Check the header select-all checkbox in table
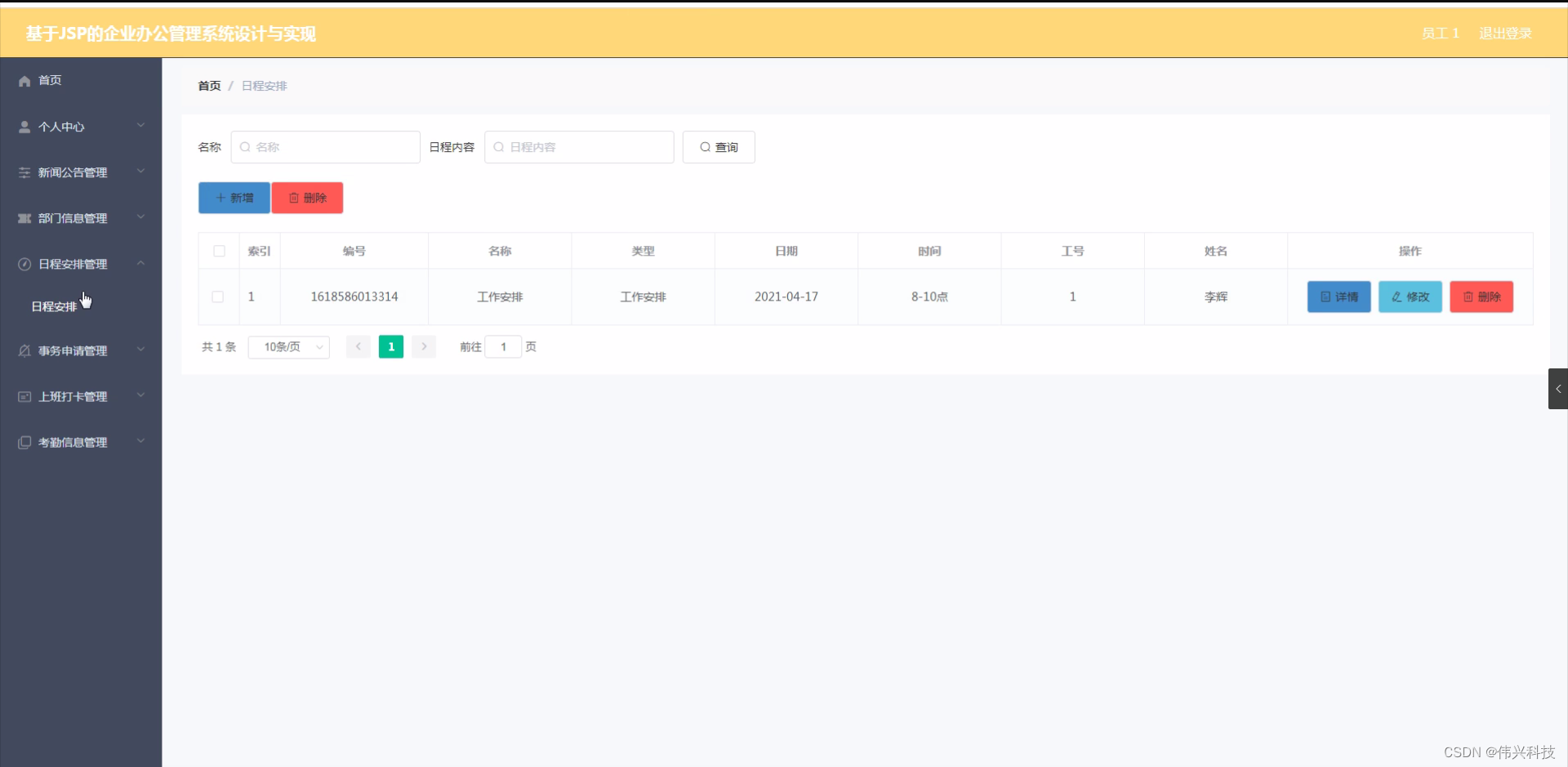This screenshot has width=1568, height=767. coord(218,251)
